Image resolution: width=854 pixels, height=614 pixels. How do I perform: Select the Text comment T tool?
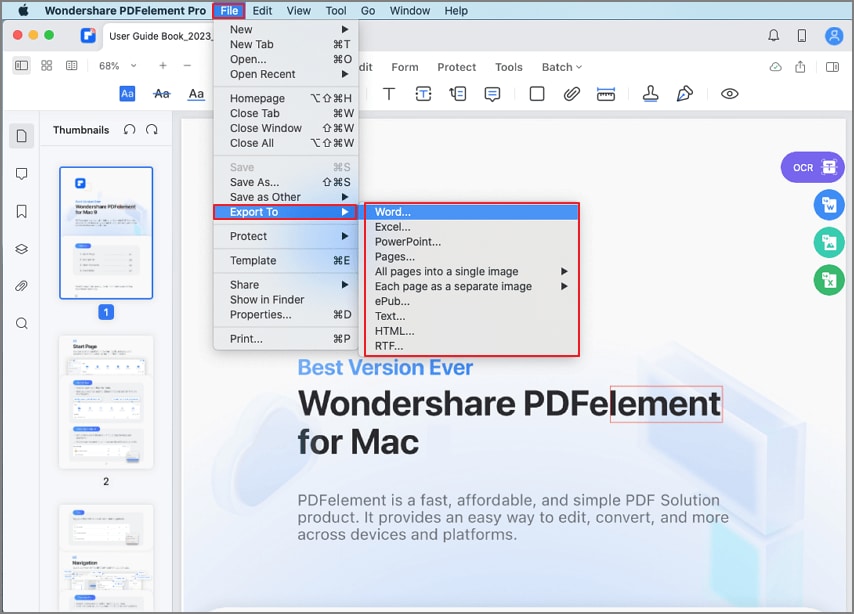pos(389,94)
